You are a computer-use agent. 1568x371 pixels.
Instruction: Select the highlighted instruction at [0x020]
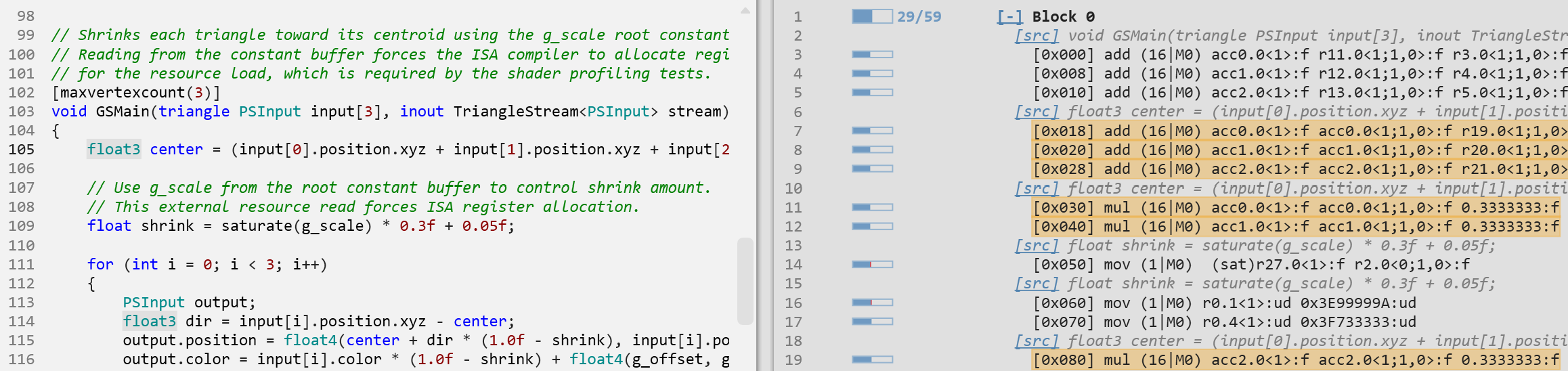coord(1300,150)
